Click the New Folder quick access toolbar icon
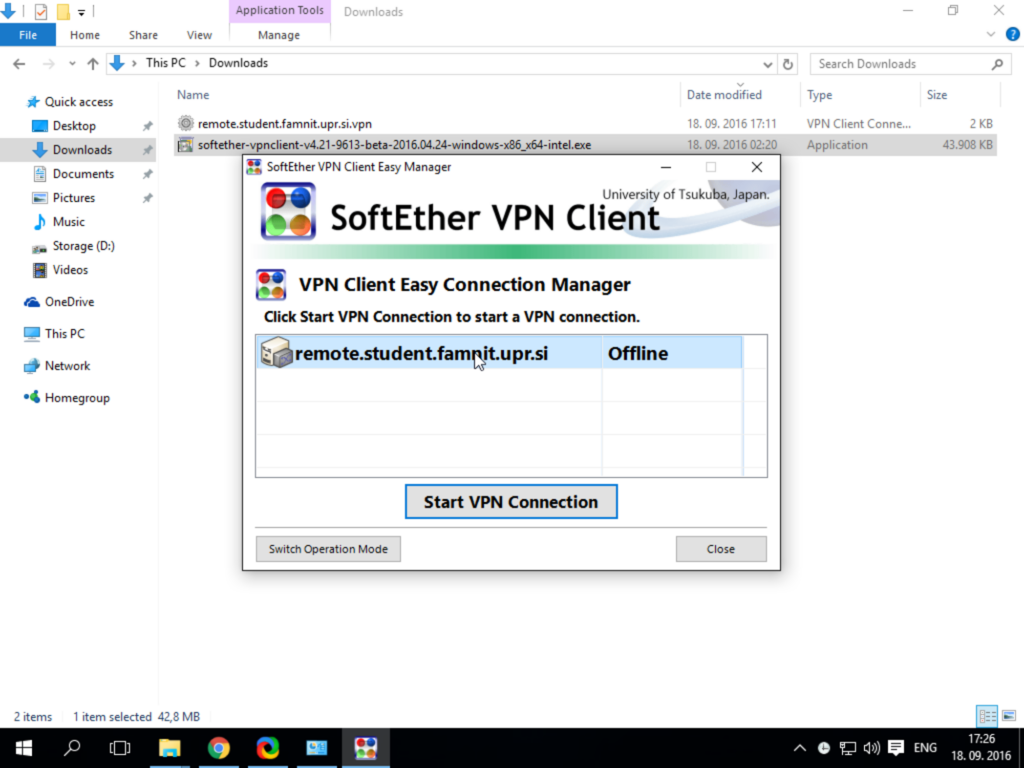 coord(63,11)
